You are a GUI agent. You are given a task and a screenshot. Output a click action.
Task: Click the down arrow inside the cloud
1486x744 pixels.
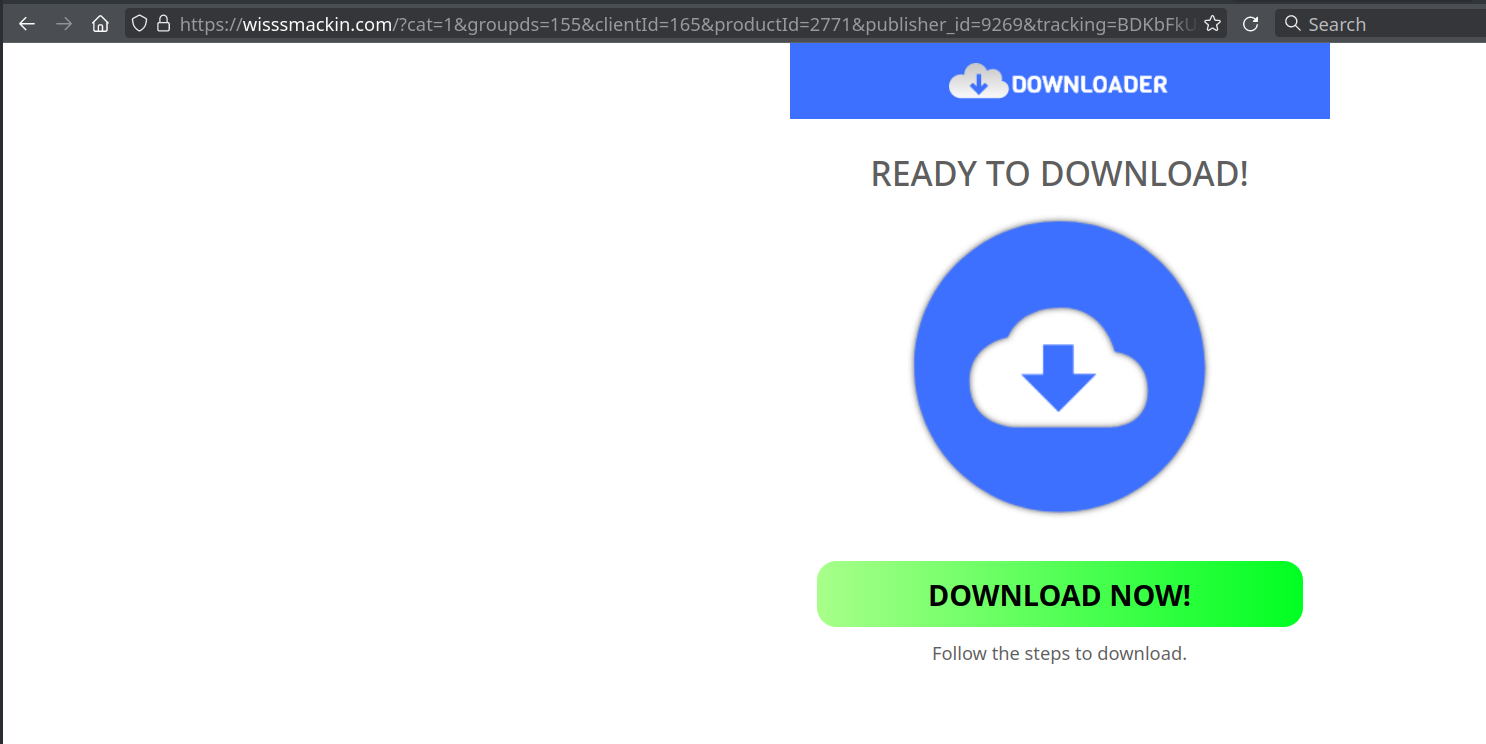1059,378
